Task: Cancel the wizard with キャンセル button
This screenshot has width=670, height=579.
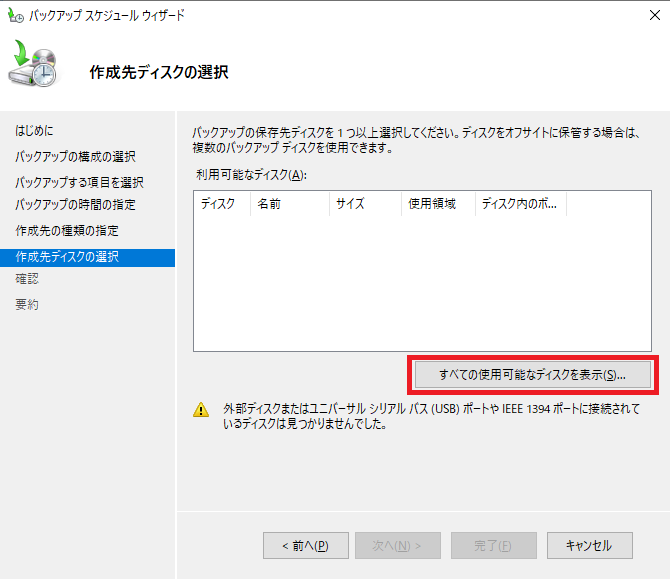Action: (589, 545)
